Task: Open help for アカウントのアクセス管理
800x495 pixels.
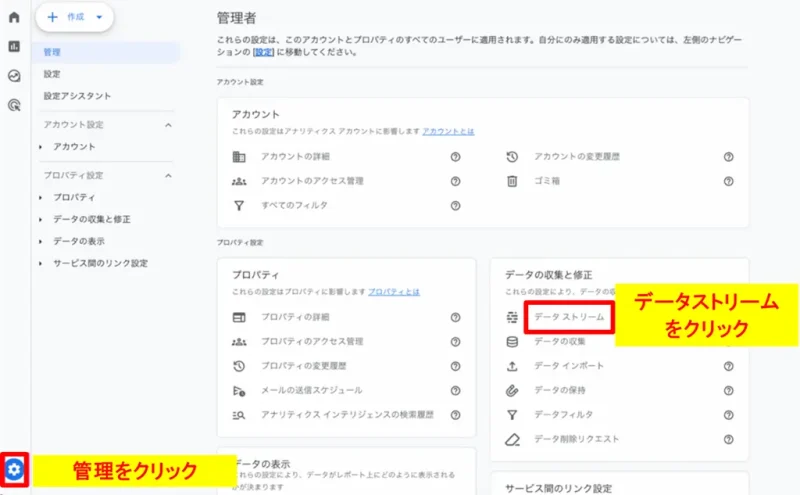Action: click(x=456, y=181)
